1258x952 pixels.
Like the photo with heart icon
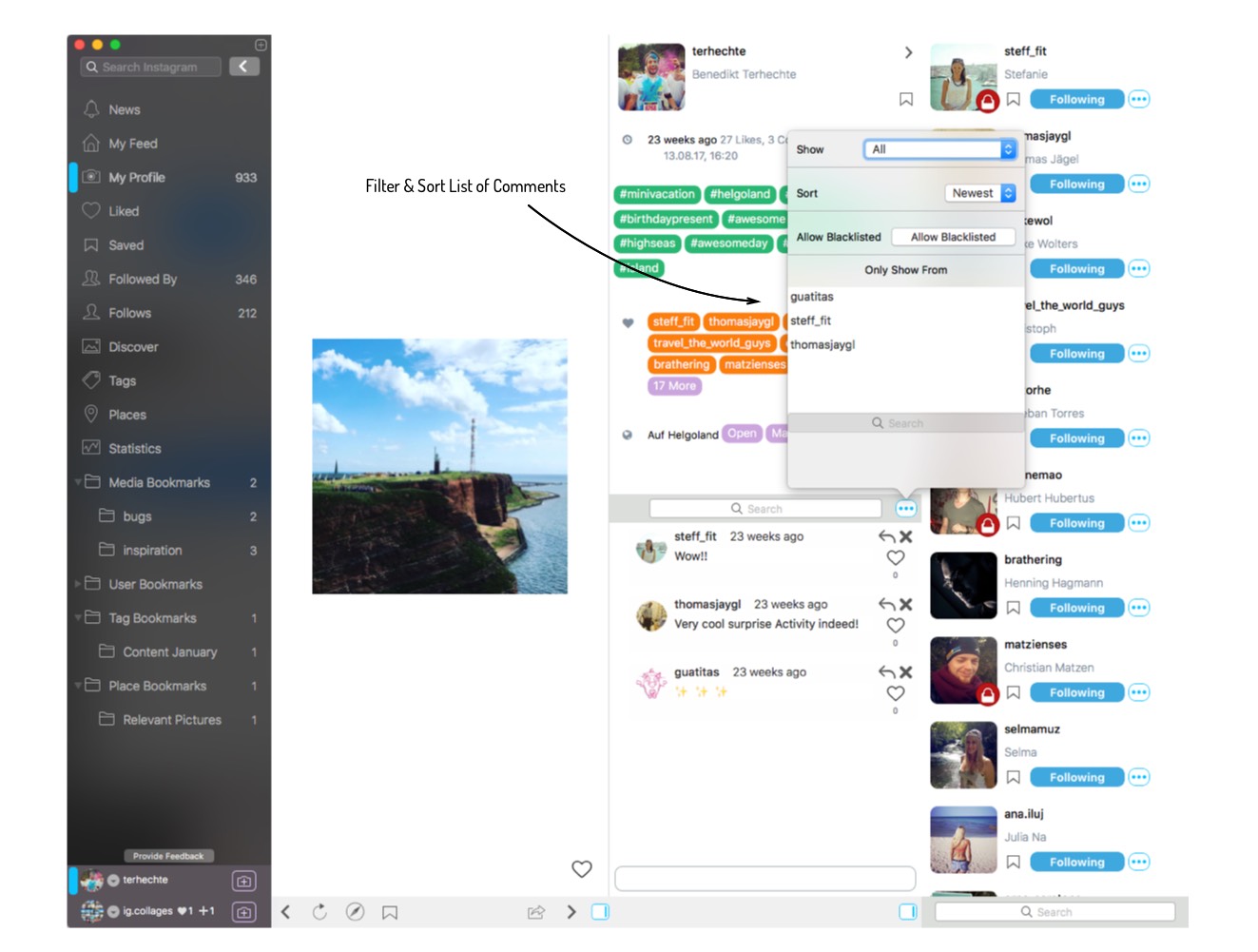point(582,868)
